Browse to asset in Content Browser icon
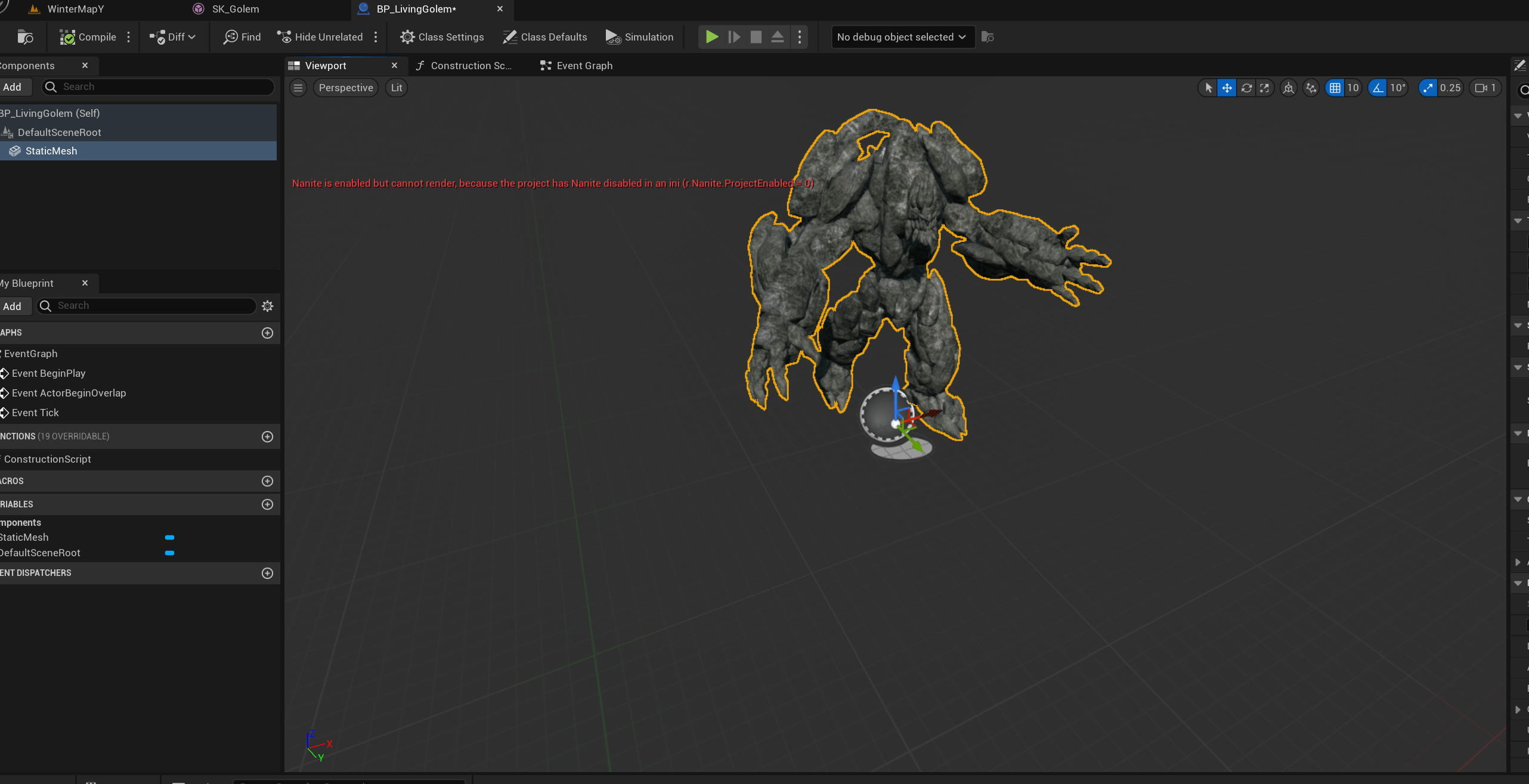The width and height of the screenshot is (1529, 784). click(25, 37)
